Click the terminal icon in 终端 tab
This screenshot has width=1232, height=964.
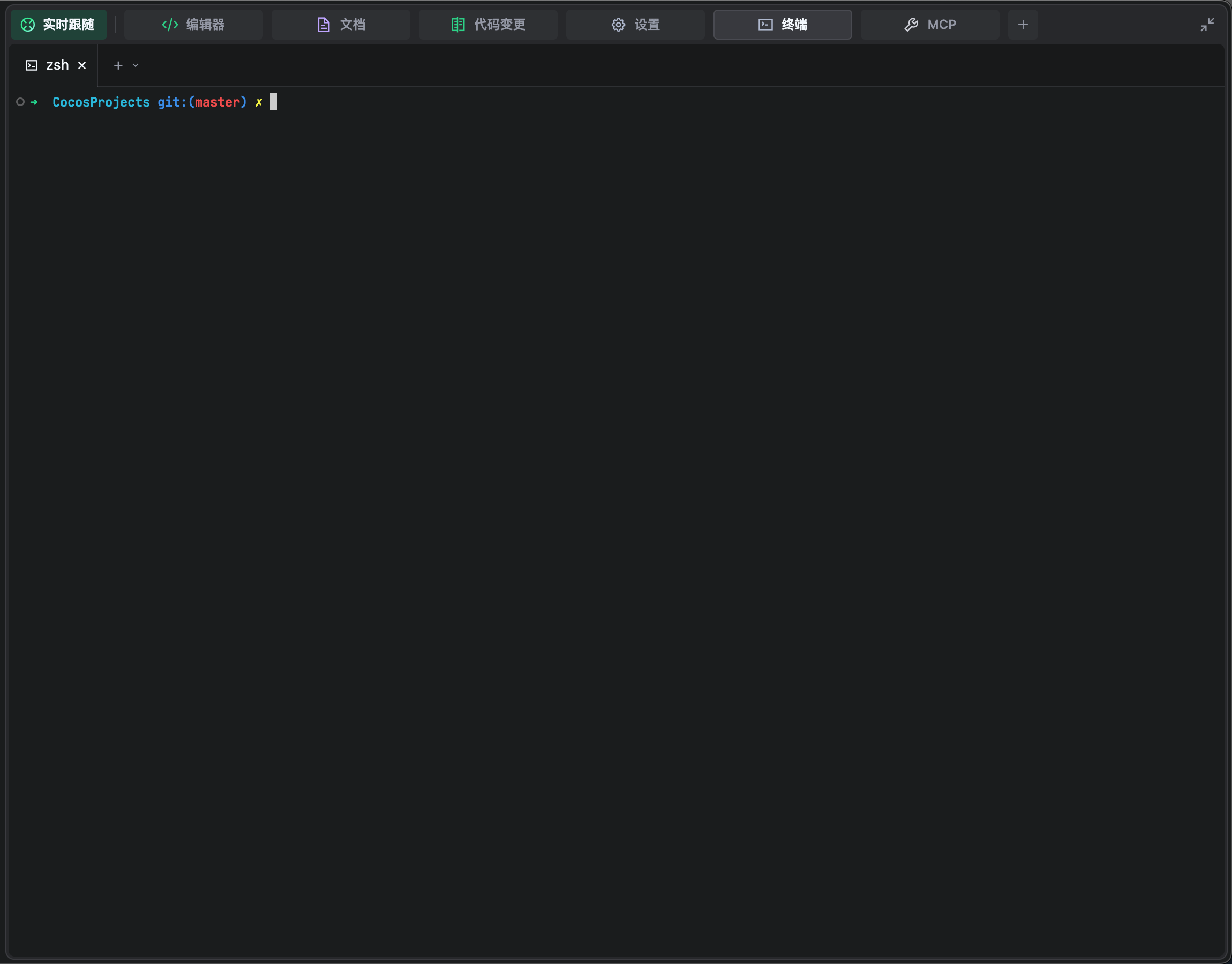coord(765,24)
